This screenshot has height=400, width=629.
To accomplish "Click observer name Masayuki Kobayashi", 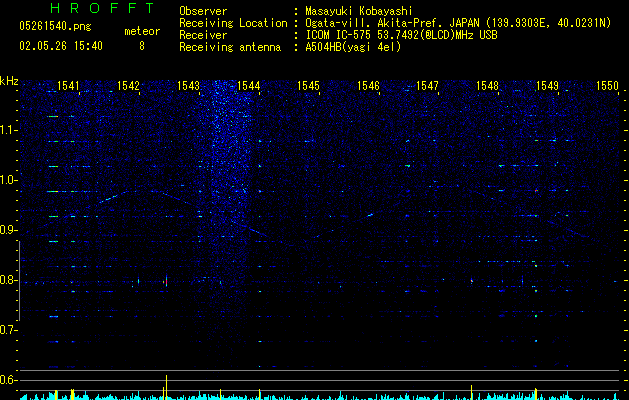I will click(x=359, y=11).
